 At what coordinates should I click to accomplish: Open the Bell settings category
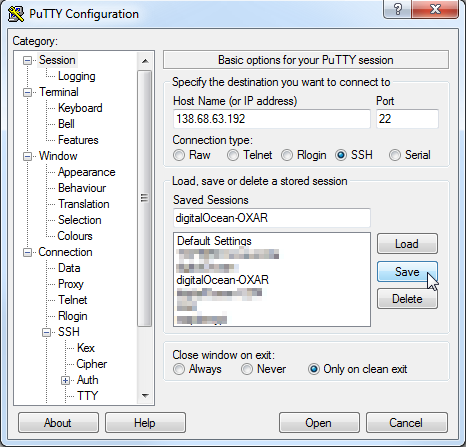pos(66,124)
